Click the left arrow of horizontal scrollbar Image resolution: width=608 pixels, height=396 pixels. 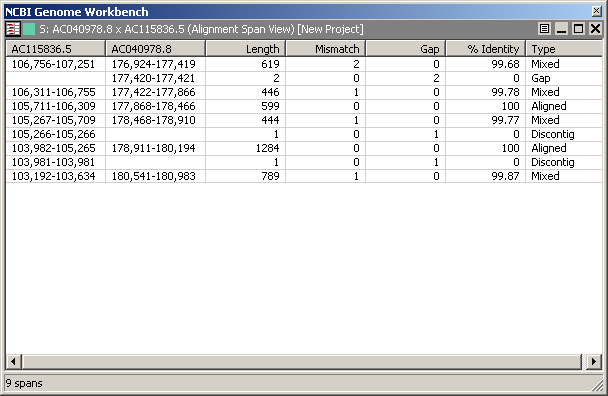point(14,361)
